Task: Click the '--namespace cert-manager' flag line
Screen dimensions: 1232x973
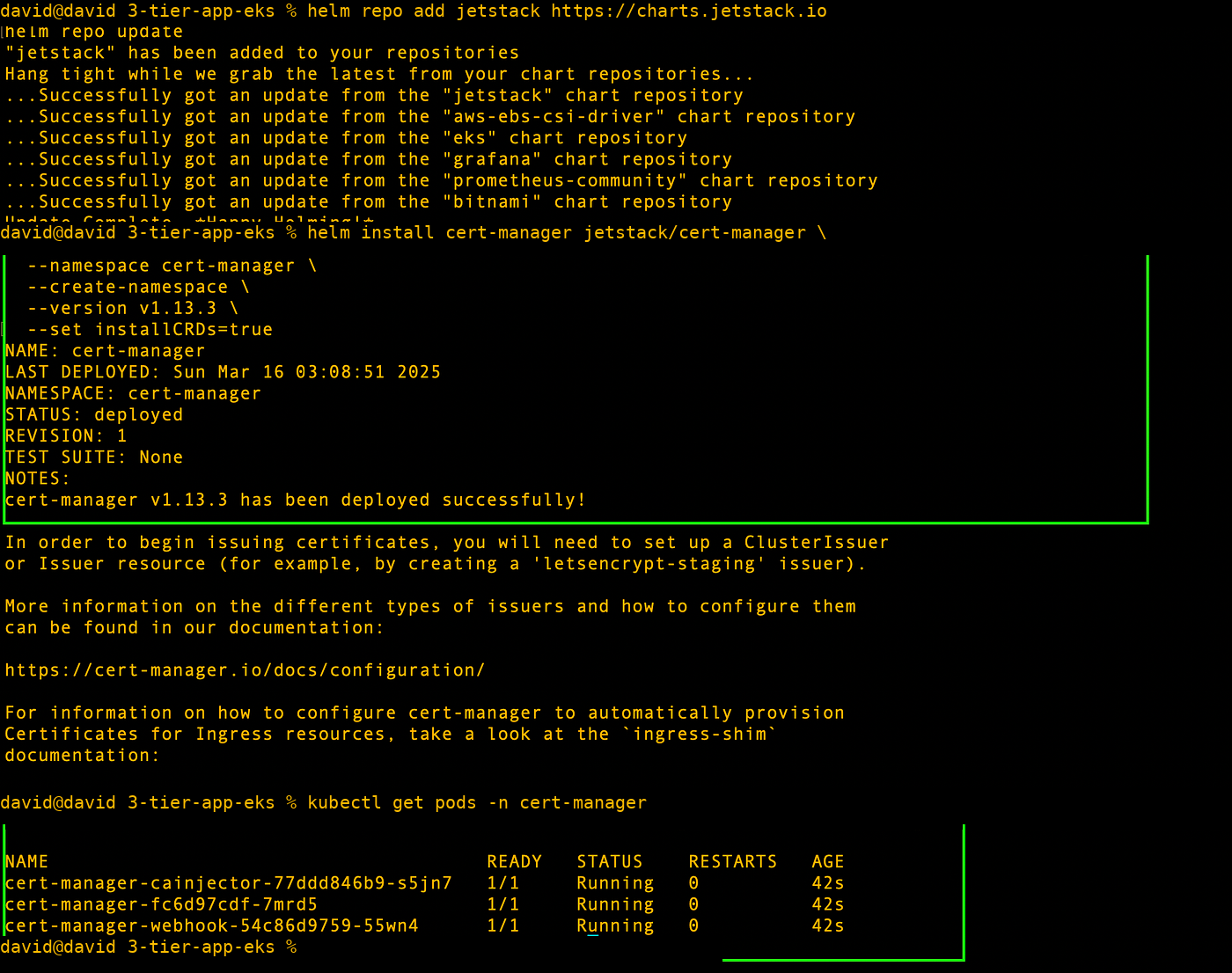Action: 172,267
